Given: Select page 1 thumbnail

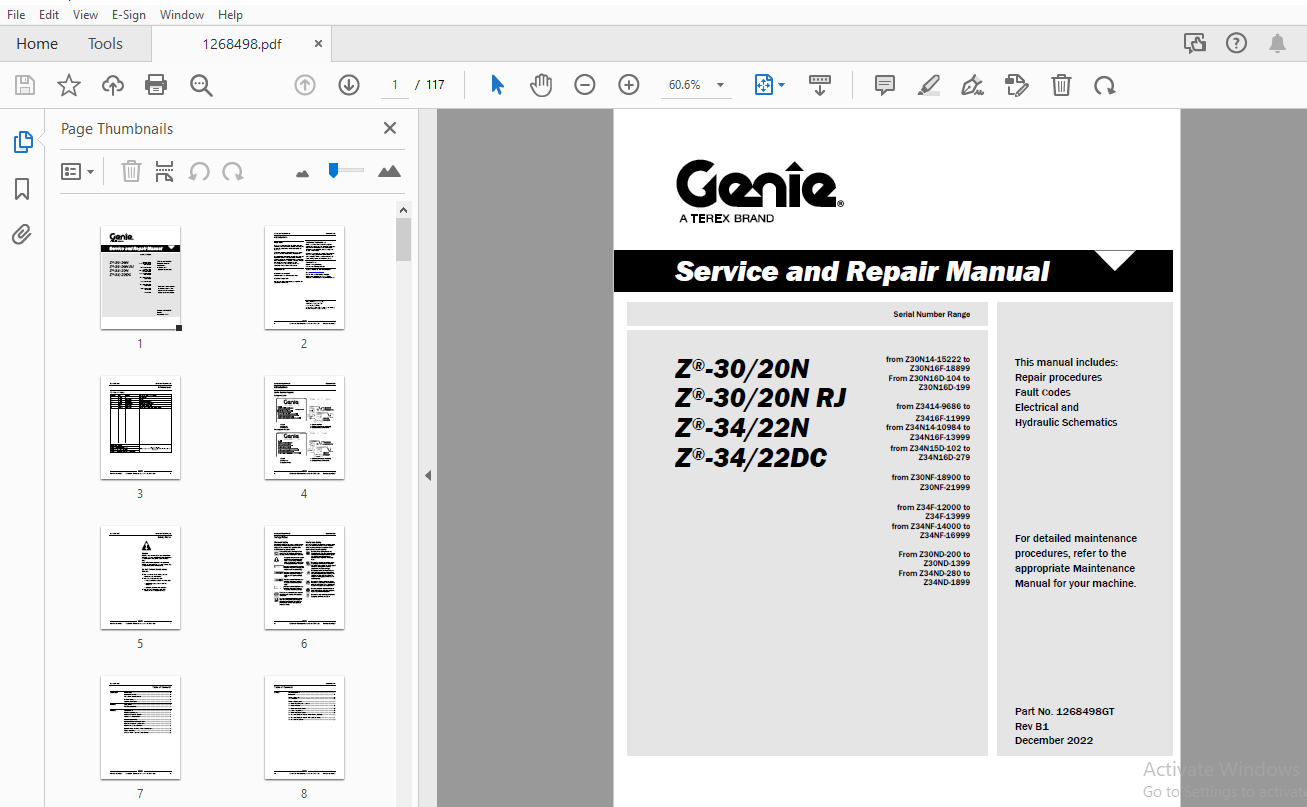Looking at the screenshot, I should 140,278.
